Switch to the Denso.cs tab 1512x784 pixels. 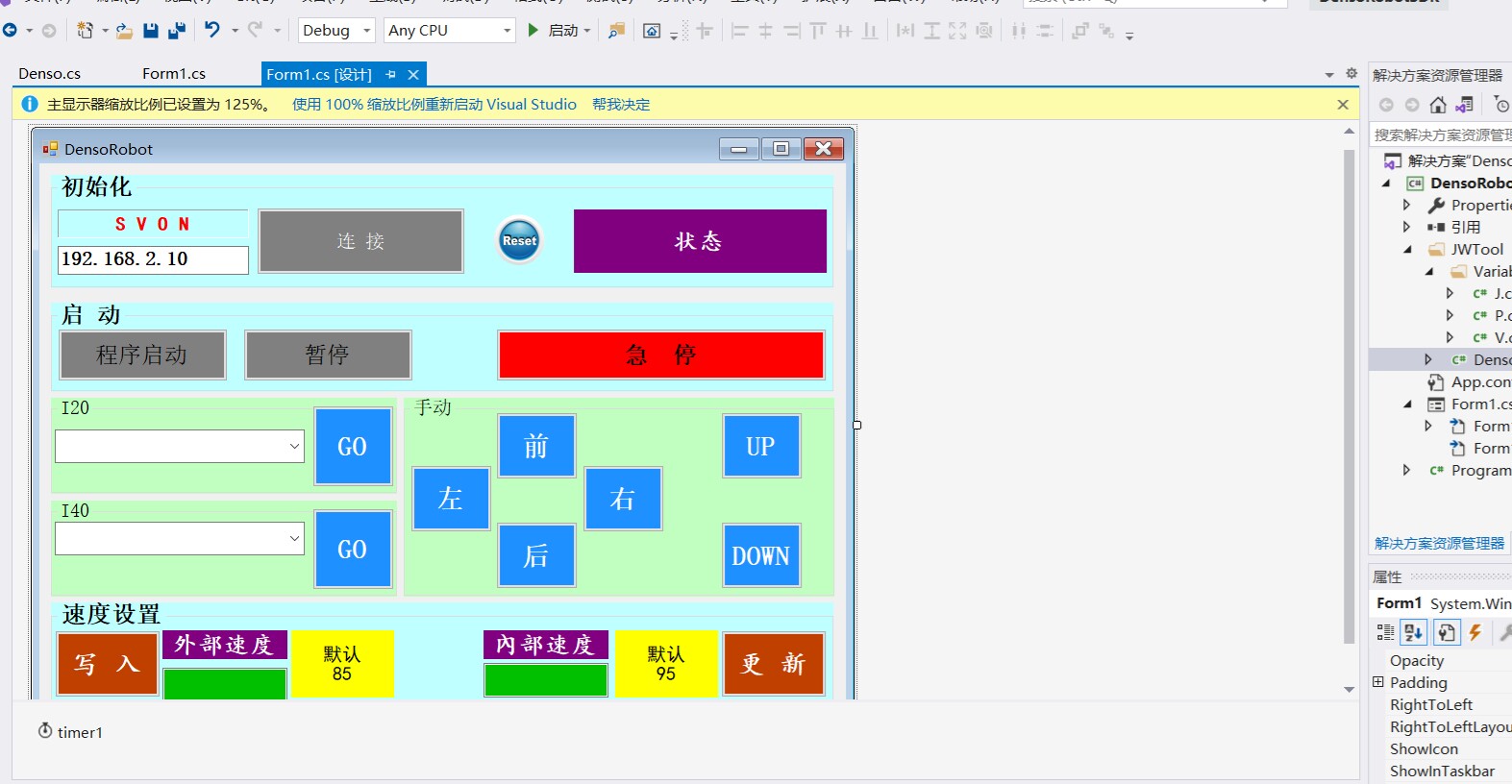point(50,74)
